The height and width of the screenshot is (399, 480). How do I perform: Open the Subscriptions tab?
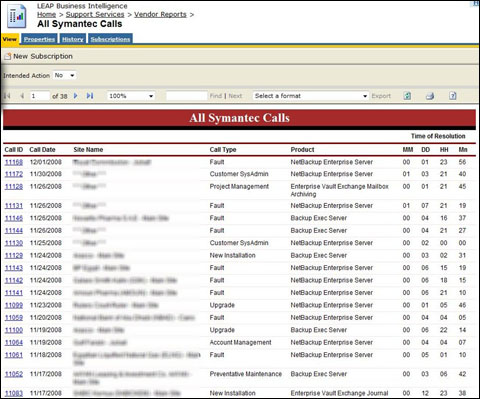[110, 39]
